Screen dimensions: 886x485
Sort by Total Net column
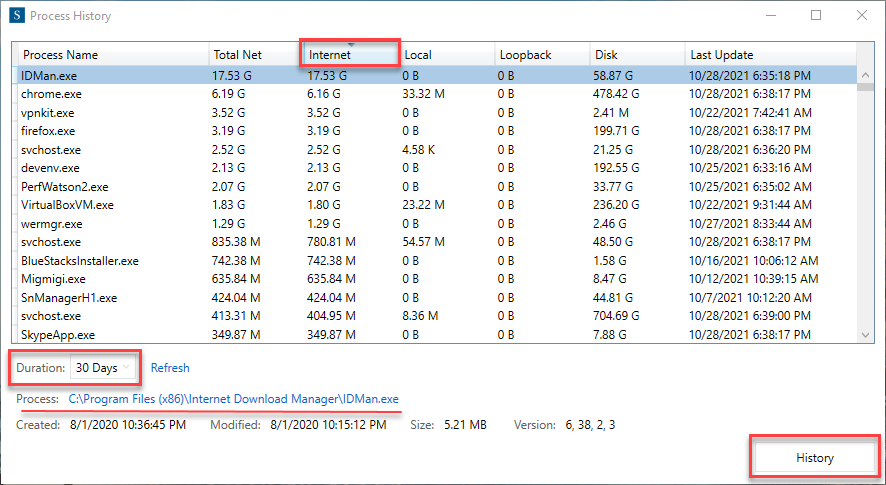coord(256,55)
